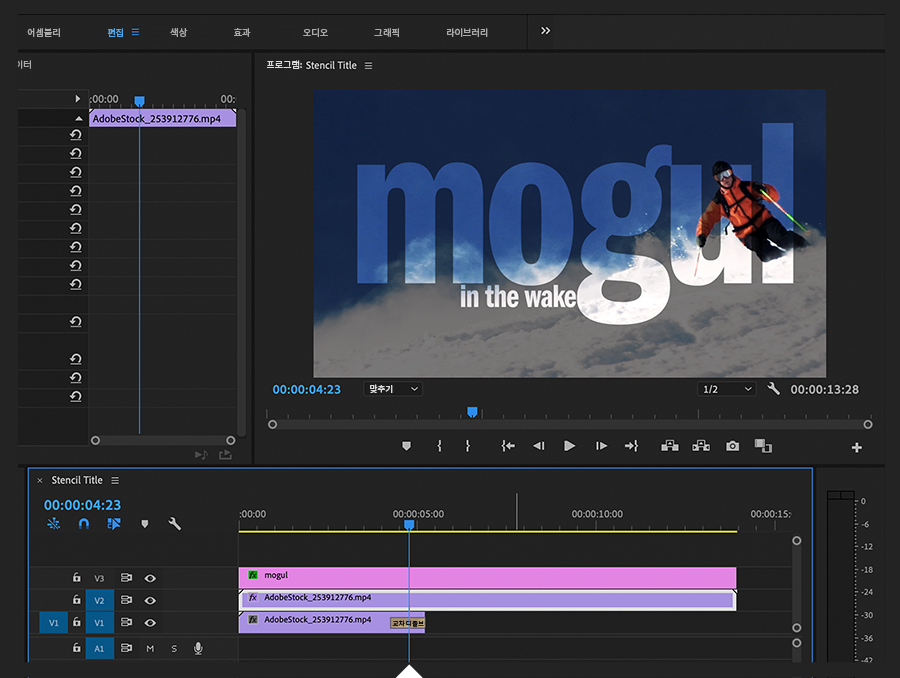Toggle the timeline Snap magnet icon
Image resolution: width=900 pixels, height=678 pixels.
(84, 523)
